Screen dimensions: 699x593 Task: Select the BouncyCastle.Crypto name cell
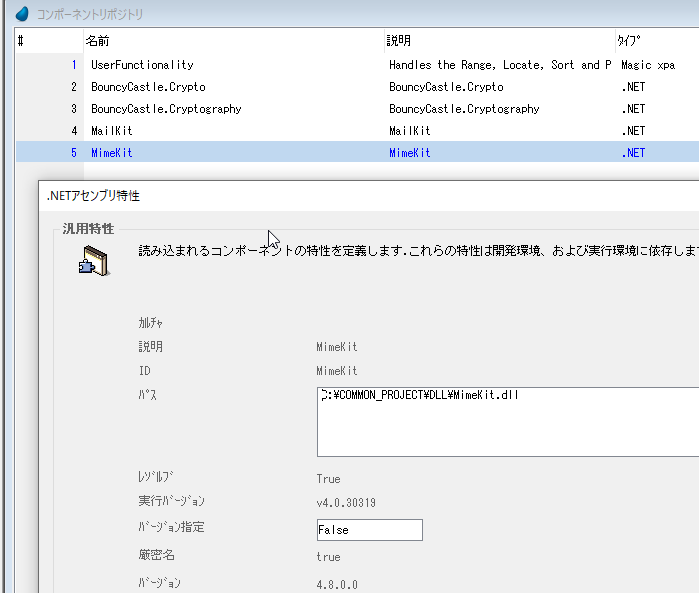[x=148, y=87]
